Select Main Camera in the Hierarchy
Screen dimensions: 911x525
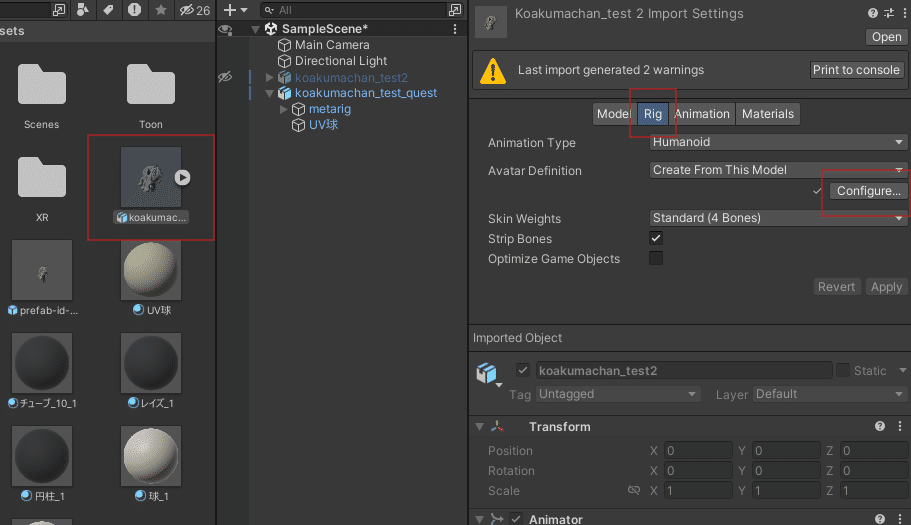tap(332, 45)
